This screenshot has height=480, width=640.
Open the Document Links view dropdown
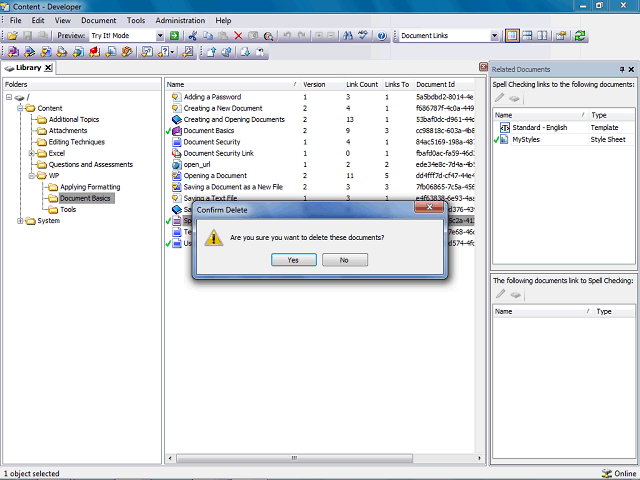point(494,36)
